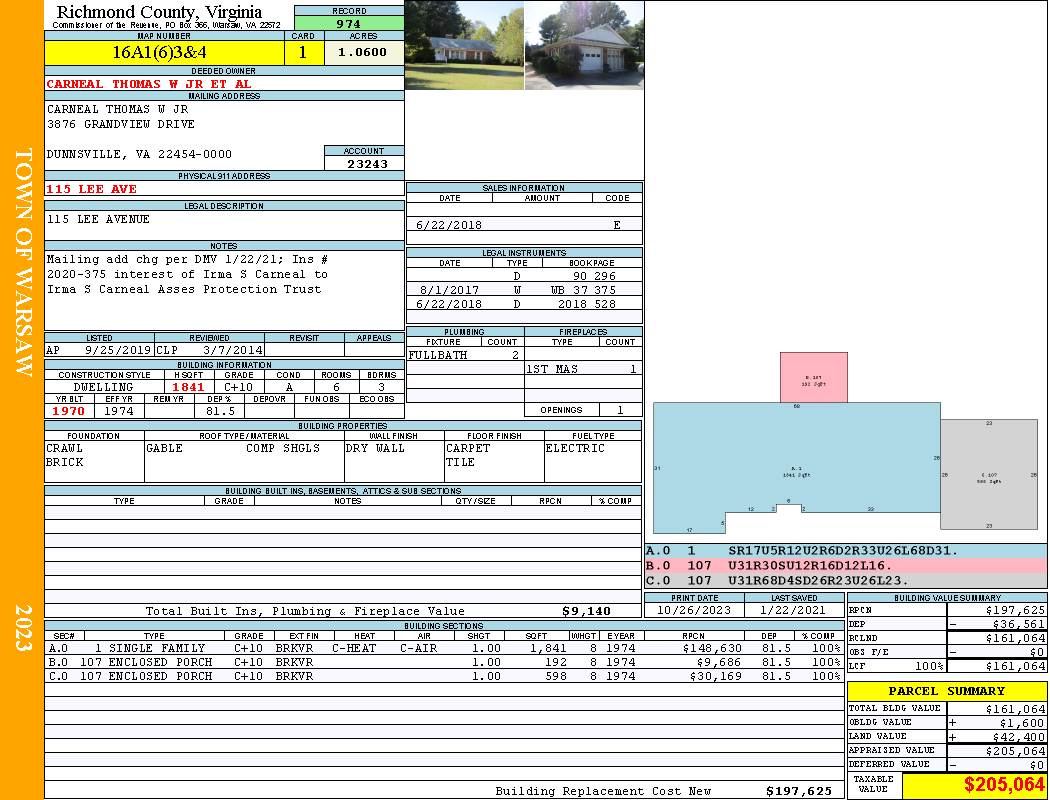Click the A.0 Single Family building section row
1050x800 pixels.
[444, 649]
